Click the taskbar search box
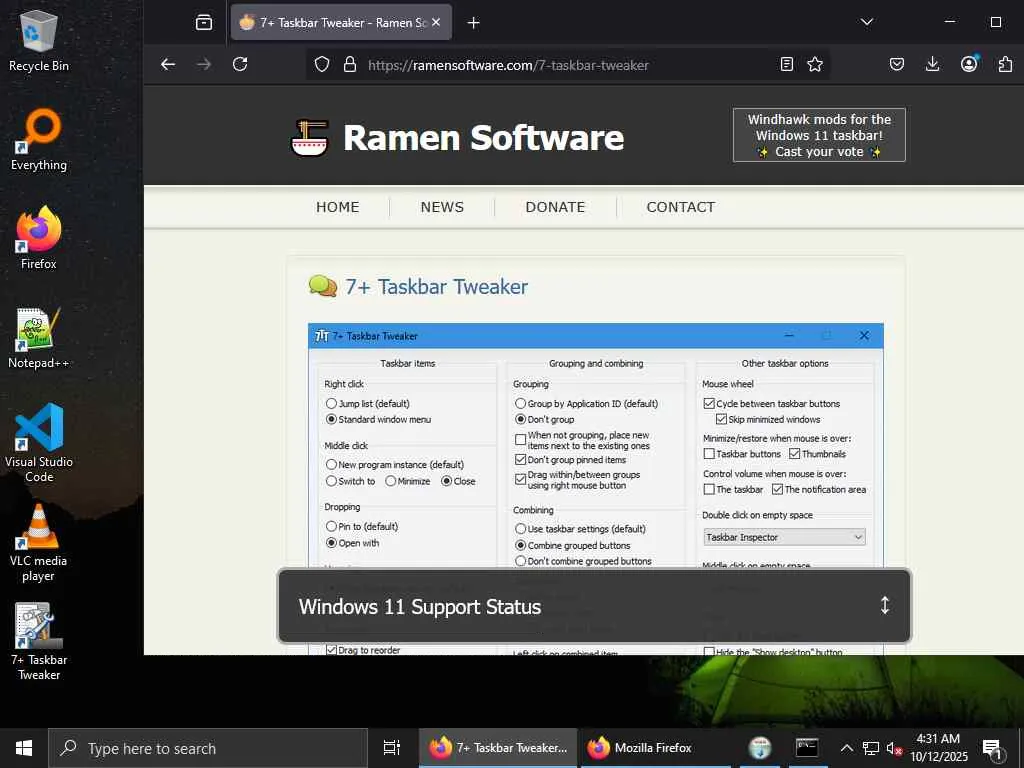 tap(208, 748)
